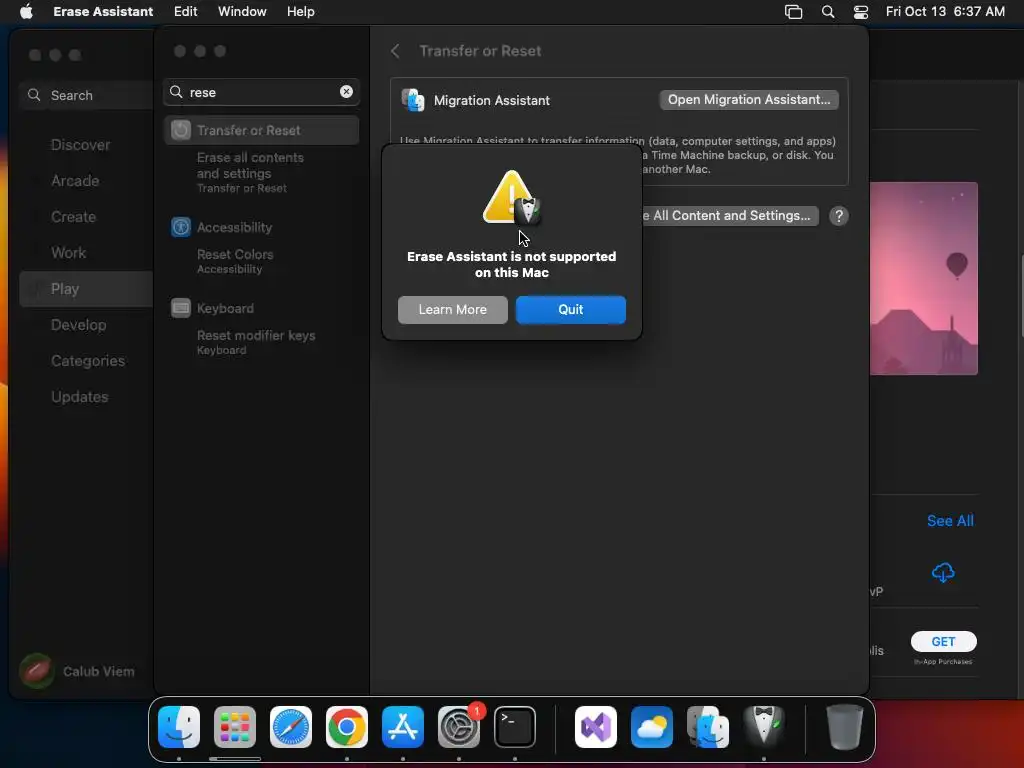Open System Settings from the Dock

click(458, 727)
